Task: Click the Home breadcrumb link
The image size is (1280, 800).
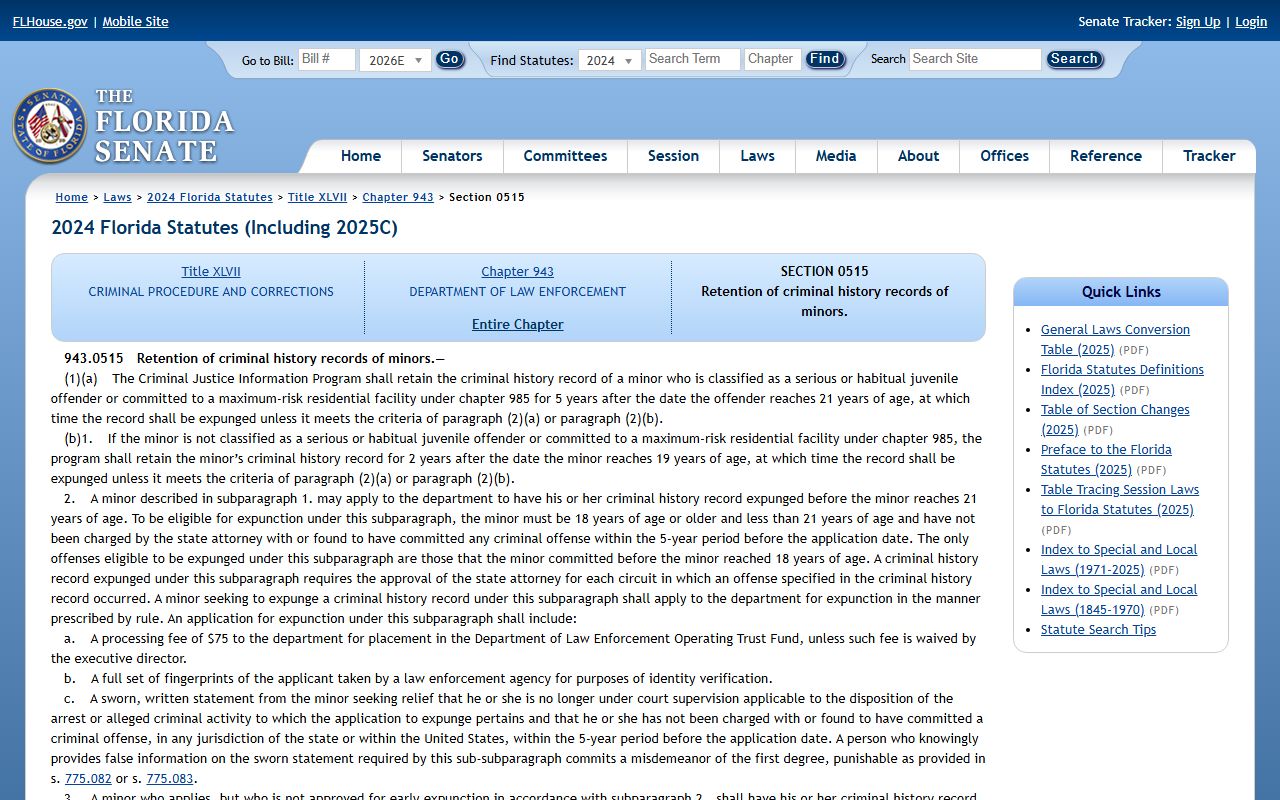Action: point(72,197)
